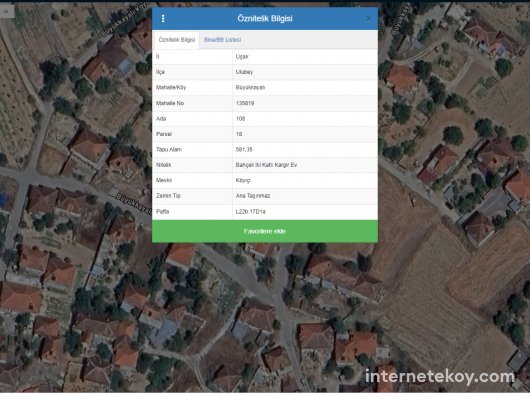Open the Bina/BB Listesi tab
This screenshot has height=393, width=530.
tap(222, 40)
